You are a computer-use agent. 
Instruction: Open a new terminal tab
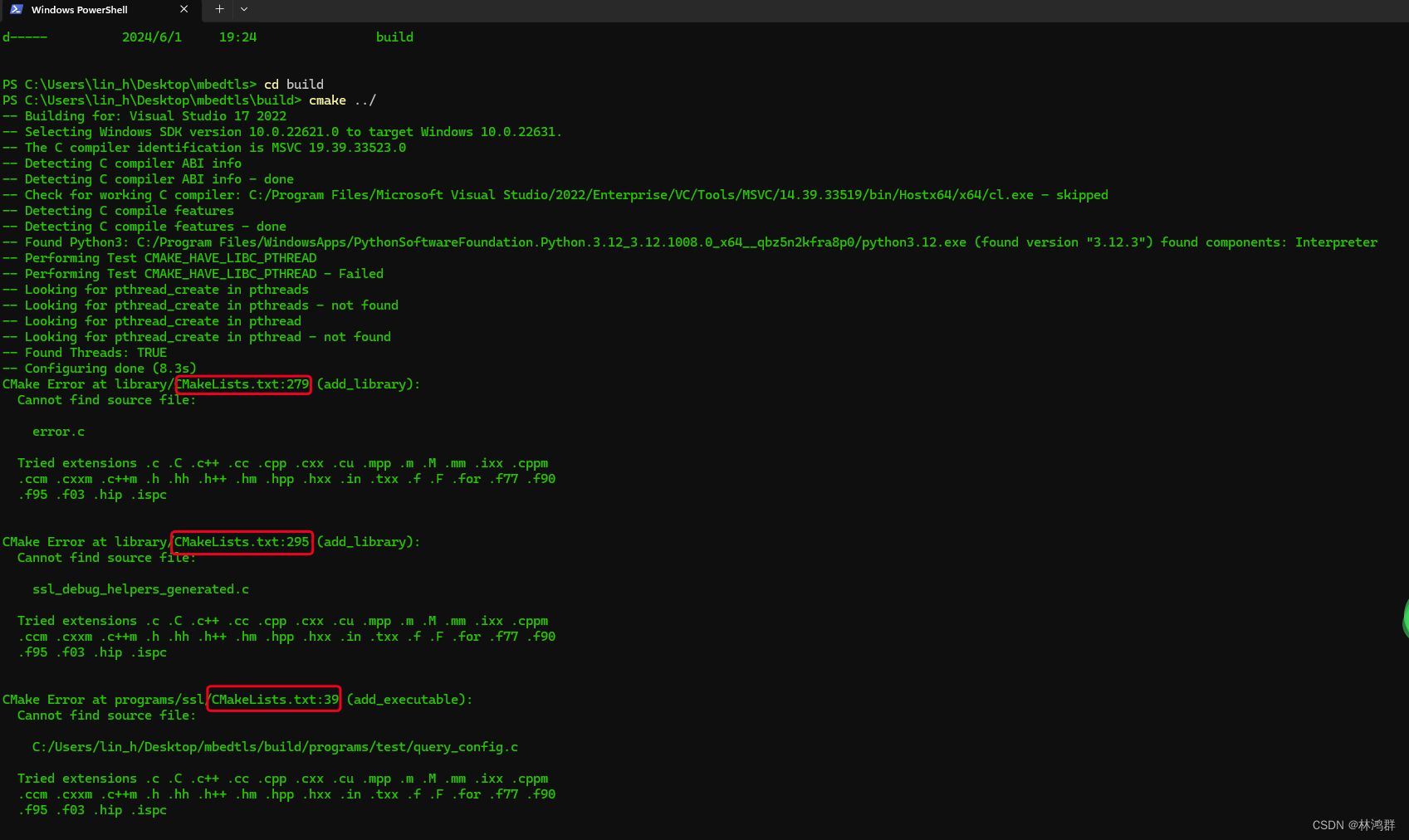point(219,9)
